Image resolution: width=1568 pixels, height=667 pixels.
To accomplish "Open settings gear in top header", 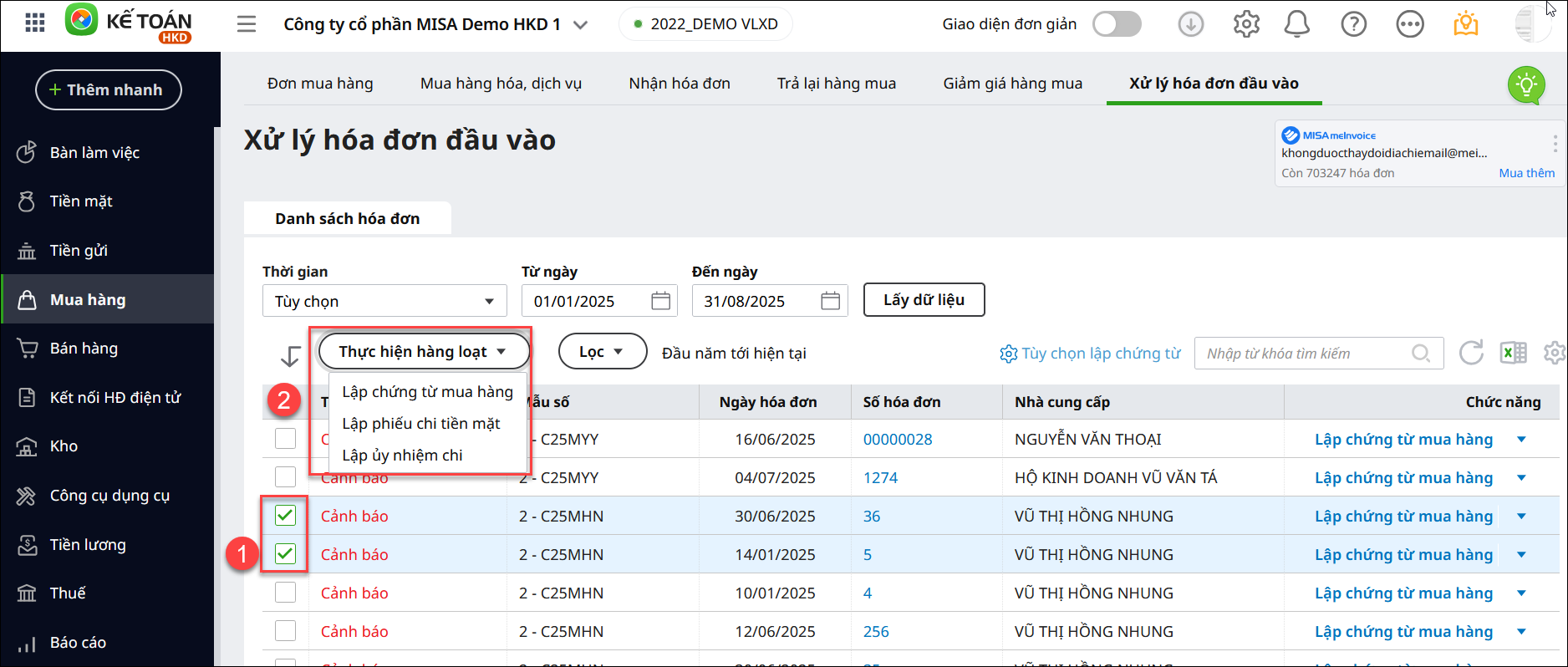I will coord(1246,24).
